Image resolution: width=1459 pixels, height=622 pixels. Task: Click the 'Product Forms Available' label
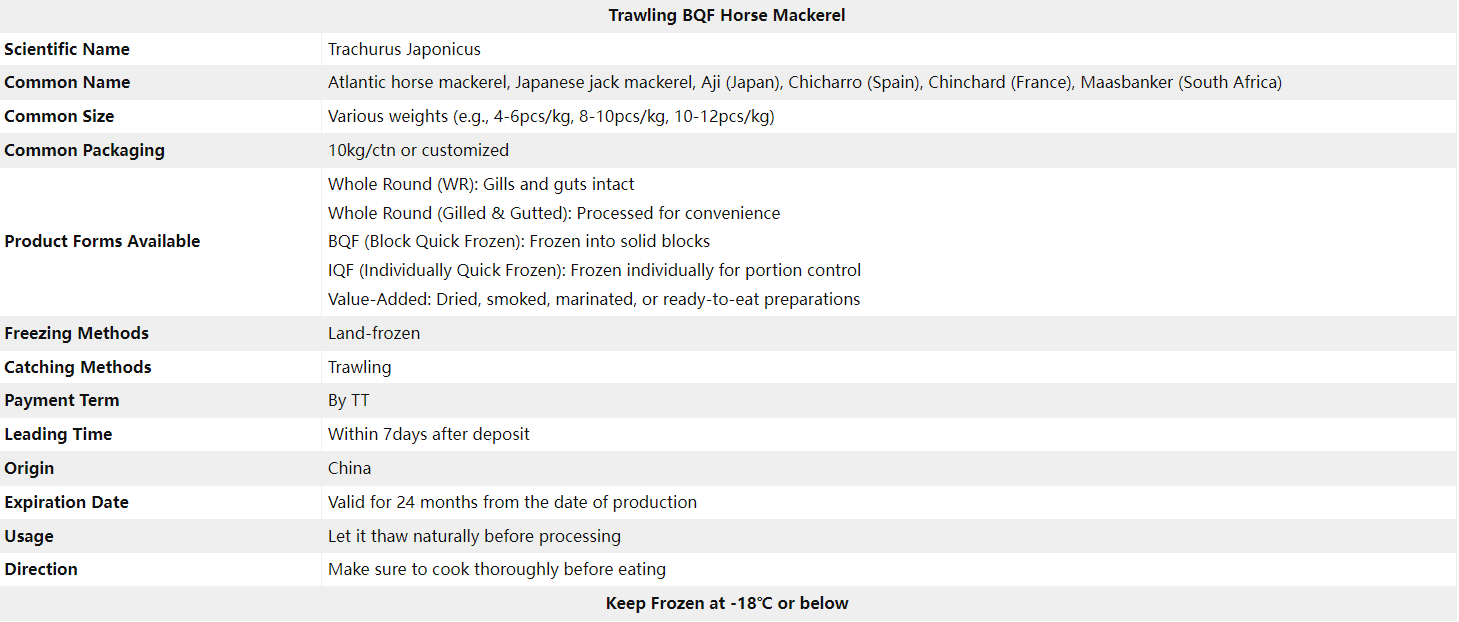coord(102,241)
